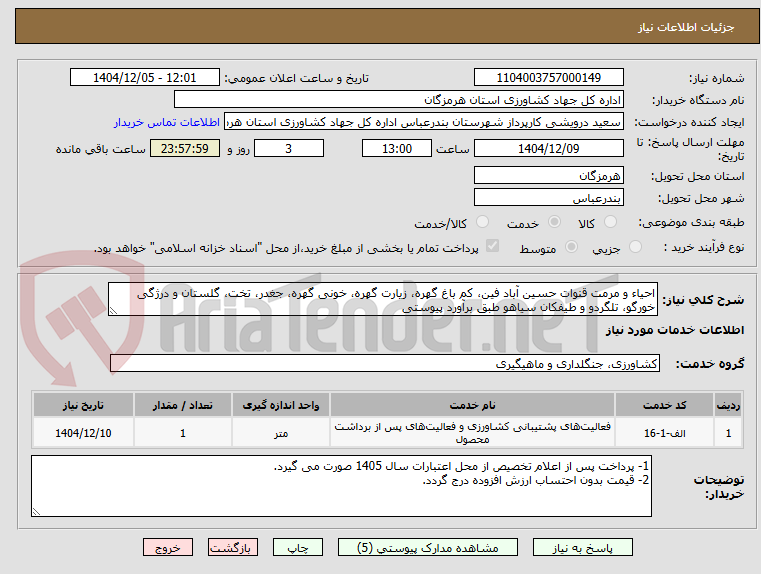The image size is (761, 574).
Task: Click the شرح کلی نیاز text area
Action: click(383, 300)
